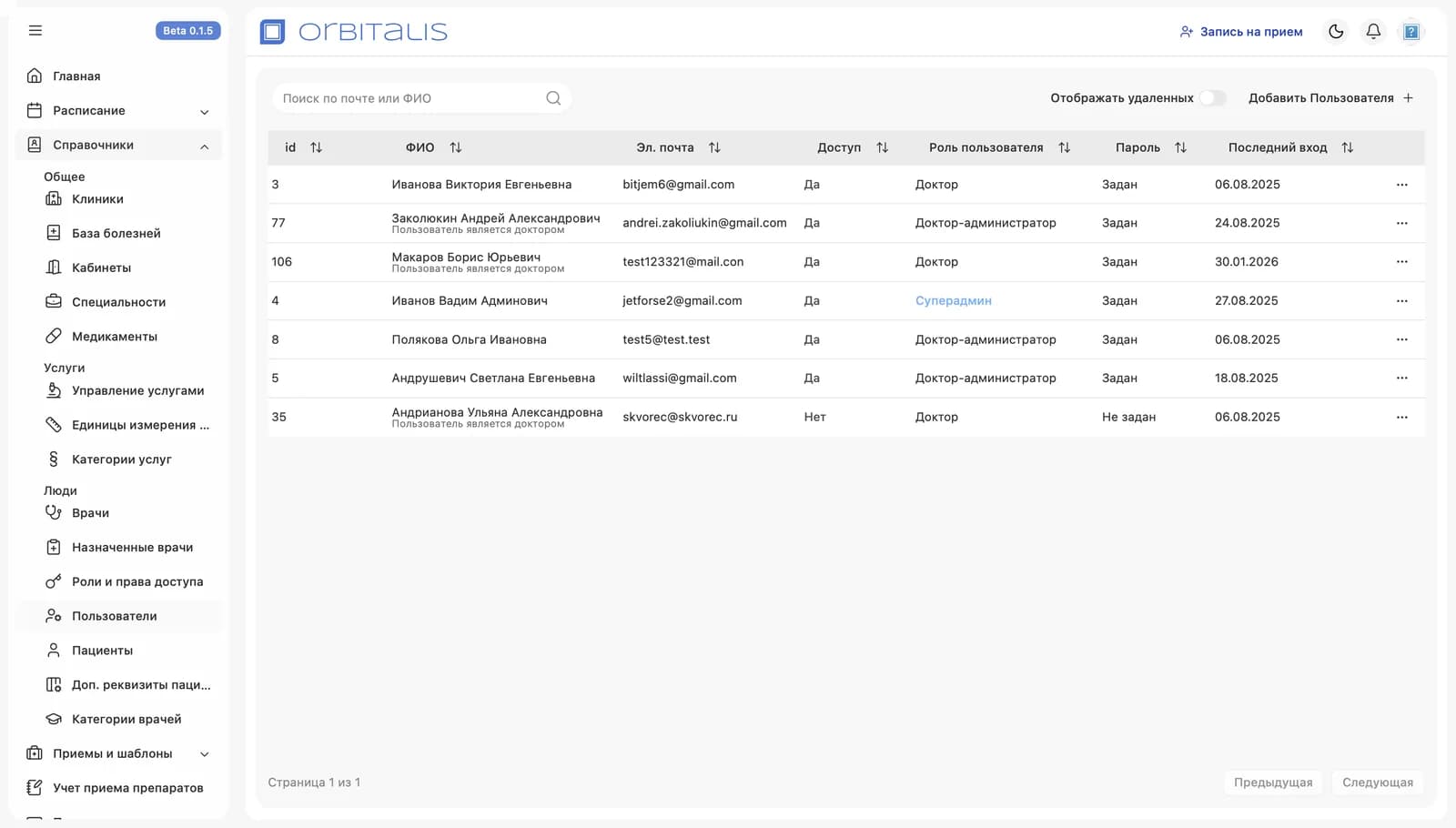Sort by Пароль column arrows
The height and width of the screenshot is (828, 1456).
(x=1181, y=147)
